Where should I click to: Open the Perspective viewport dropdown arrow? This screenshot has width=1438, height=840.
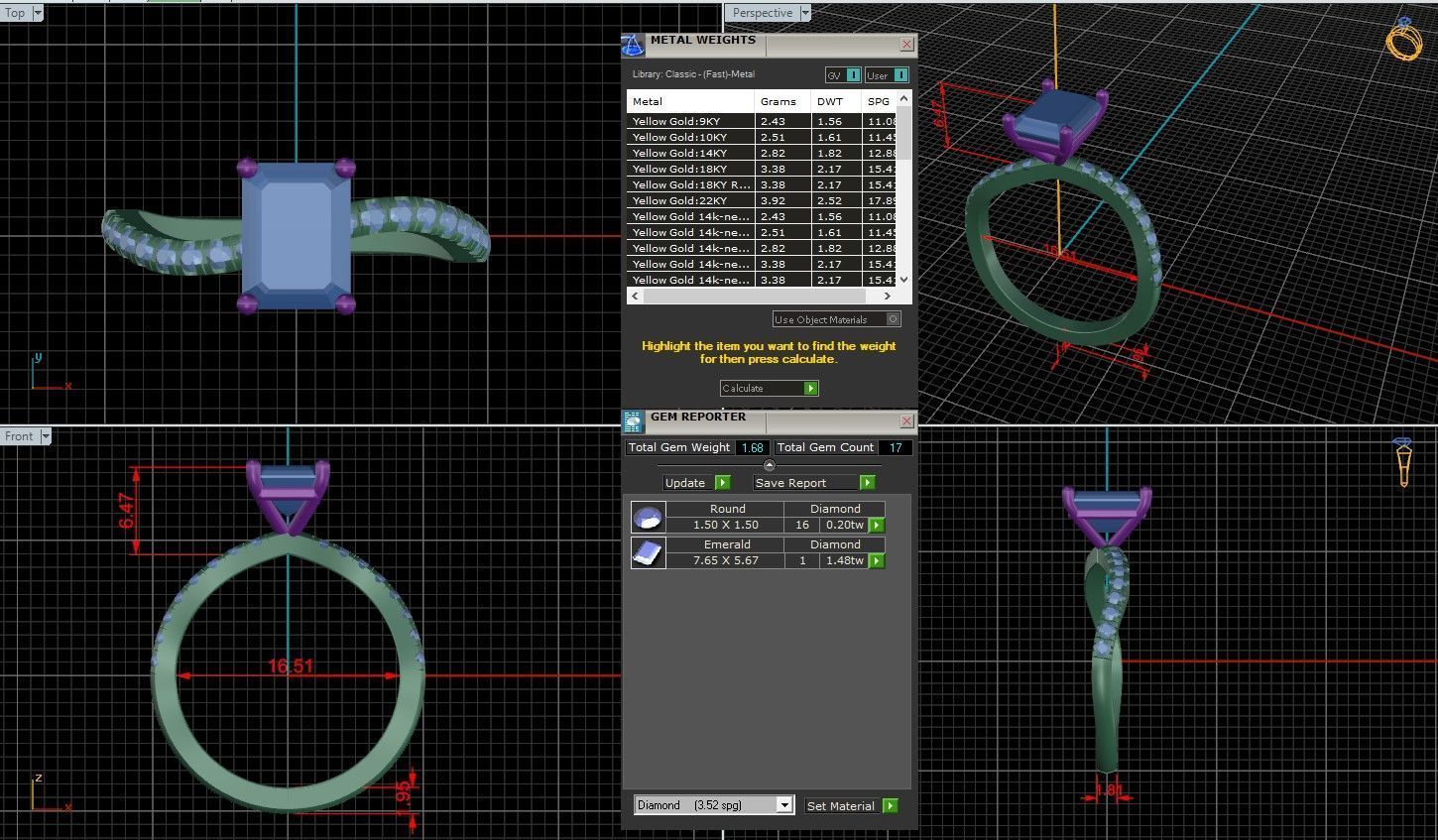pos(805,13)
